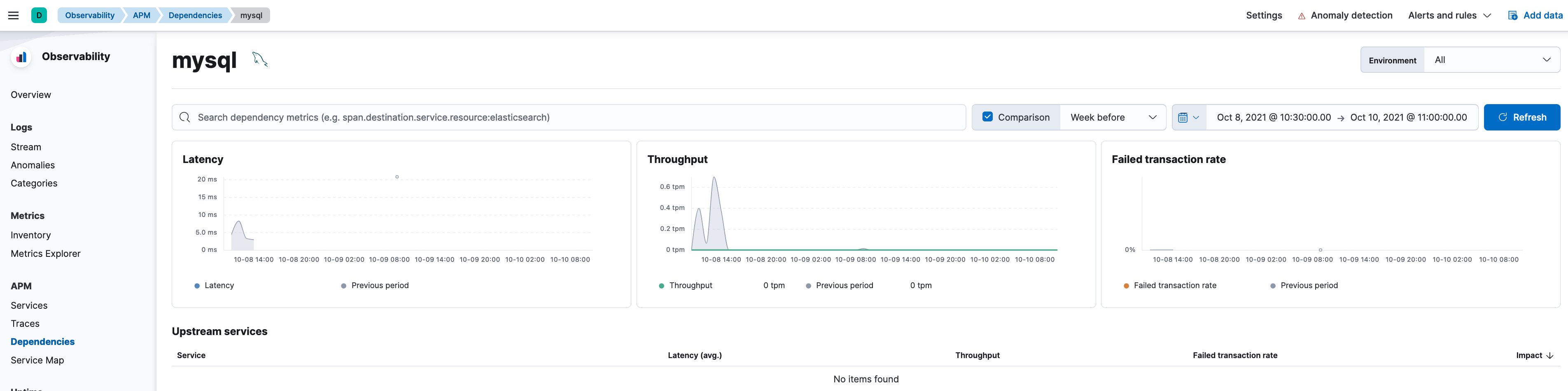Go to Dependencies breadcrumb

(x=196, y=15)
